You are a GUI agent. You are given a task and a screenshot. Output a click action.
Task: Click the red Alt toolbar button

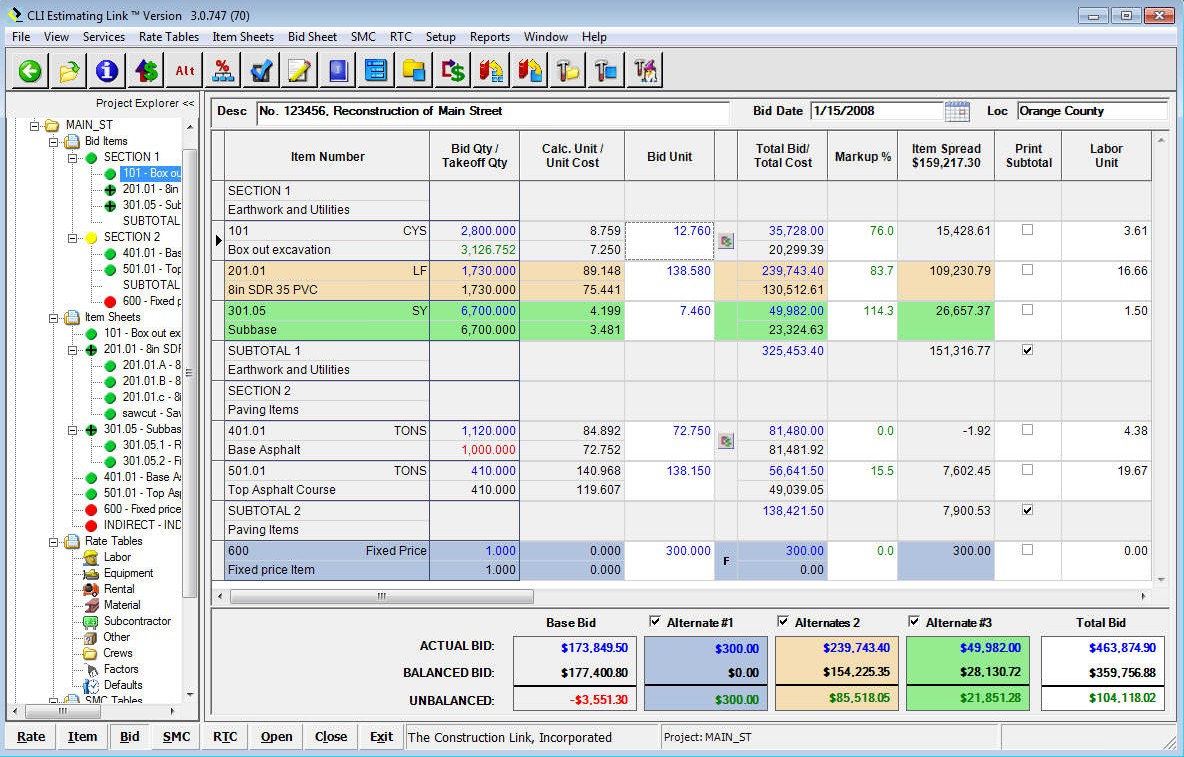click(184, 71)
